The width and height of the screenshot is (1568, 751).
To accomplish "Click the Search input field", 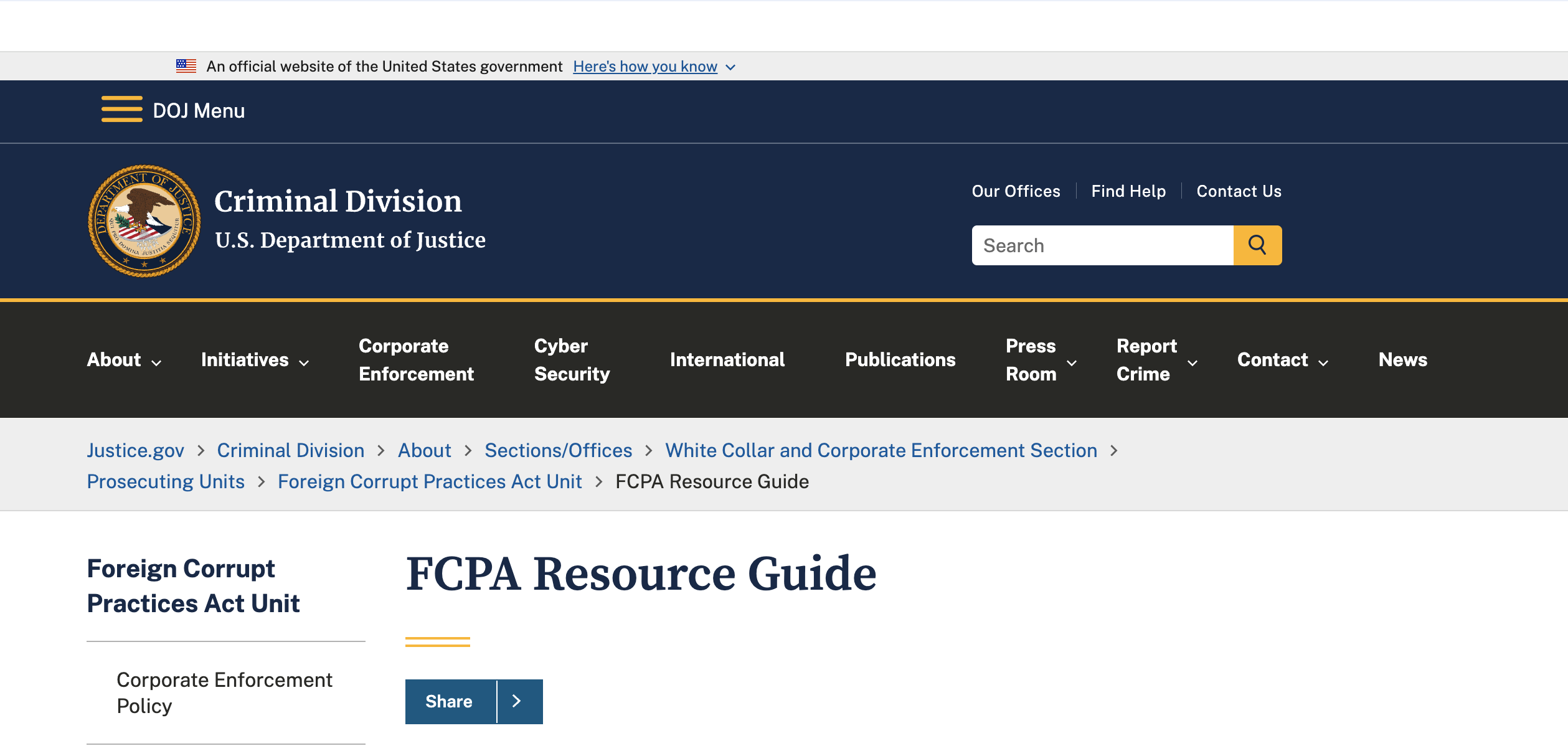I will 1102,245.
